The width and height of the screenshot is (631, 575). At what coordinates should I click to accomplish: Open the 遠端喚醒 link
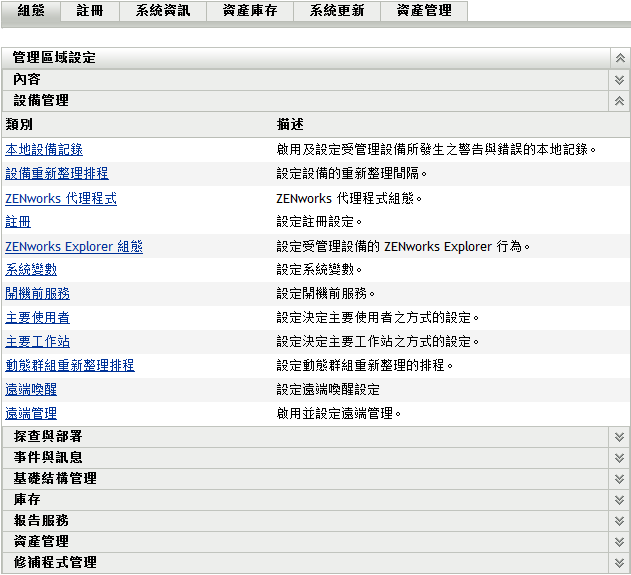[31, 390]
